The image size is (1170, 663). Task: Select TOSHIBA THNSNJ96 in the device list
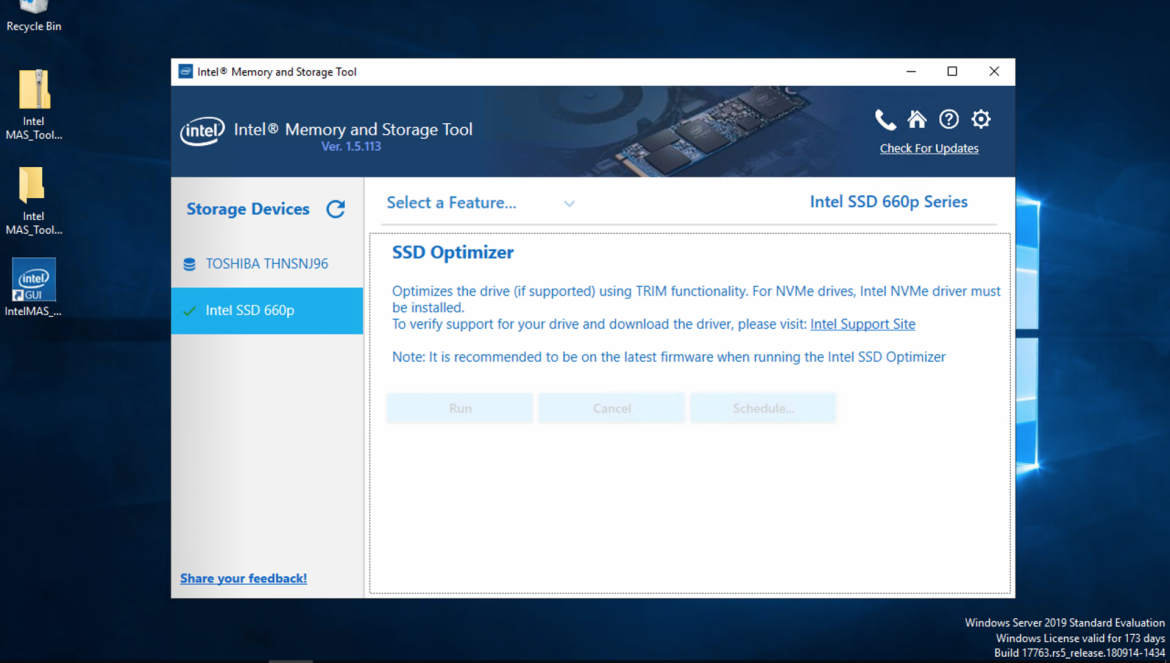(267, 264)
